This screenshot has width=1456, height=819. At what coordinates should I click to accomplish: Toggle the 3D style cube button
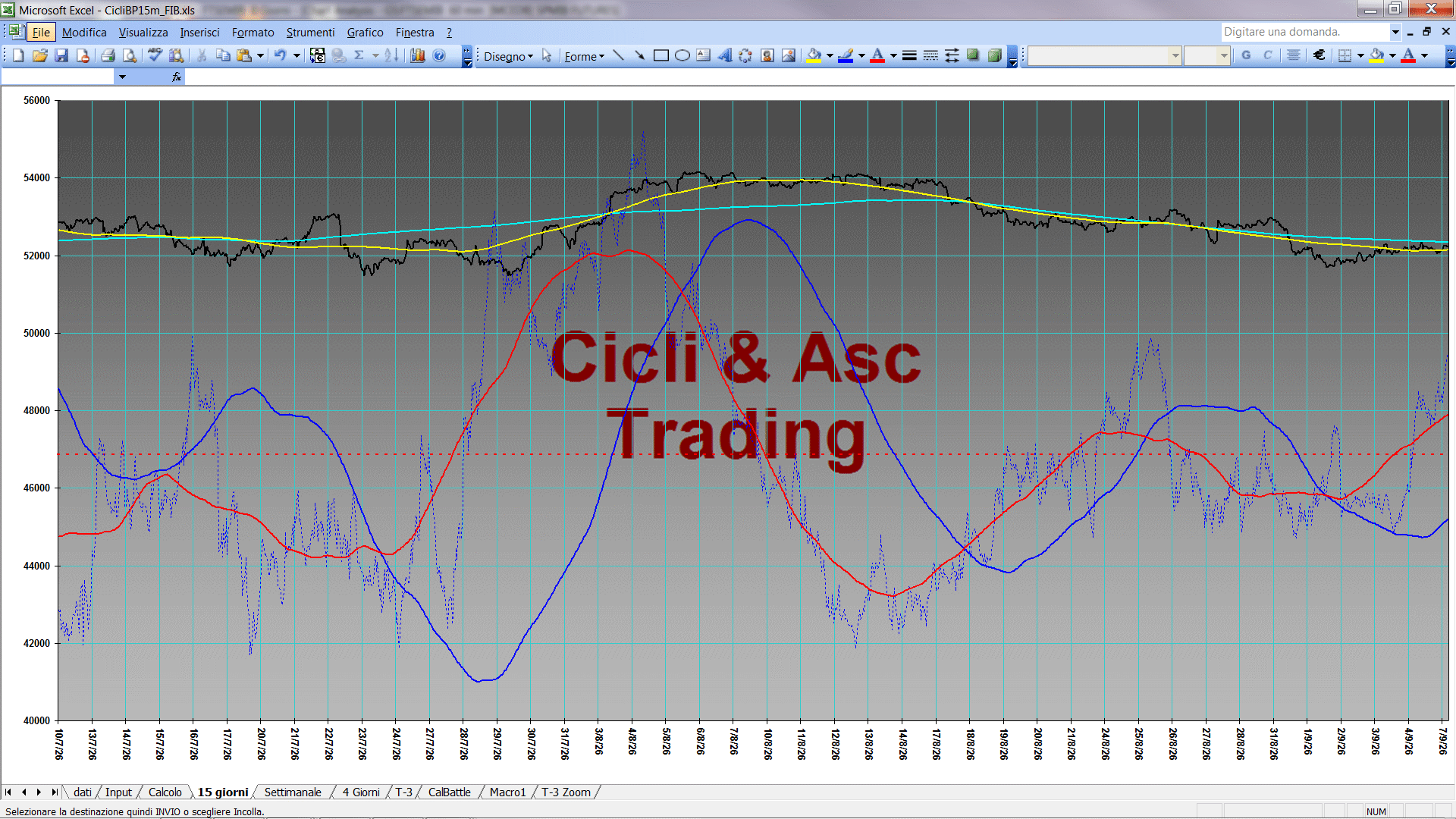[995, 55]
